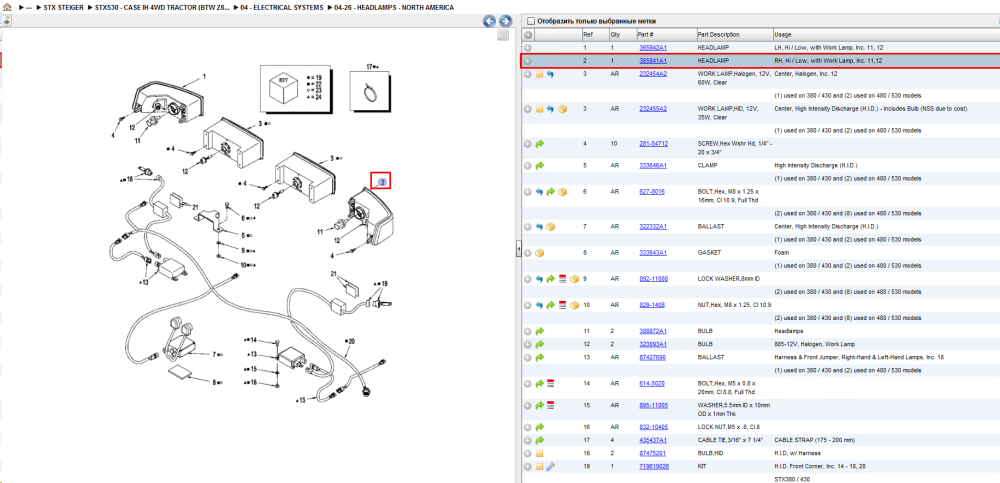Click the box icon for ballast 322332A1

pyautogui.click(x=551, y=227)
